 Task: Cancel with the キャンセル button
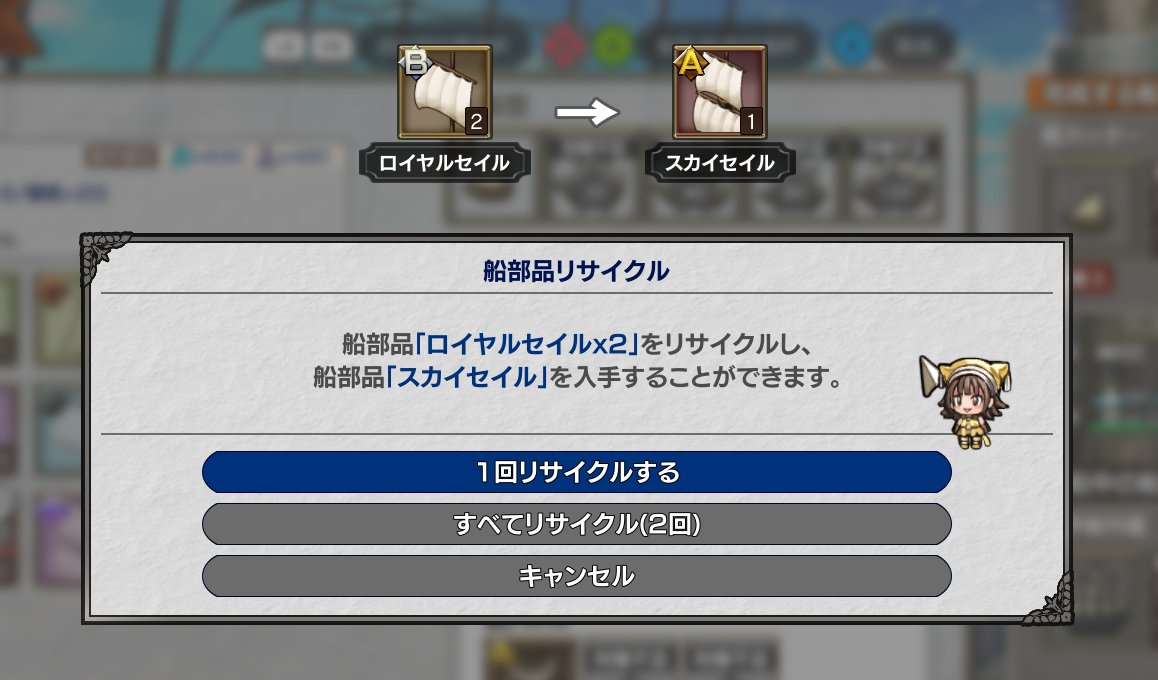point(577,576)
